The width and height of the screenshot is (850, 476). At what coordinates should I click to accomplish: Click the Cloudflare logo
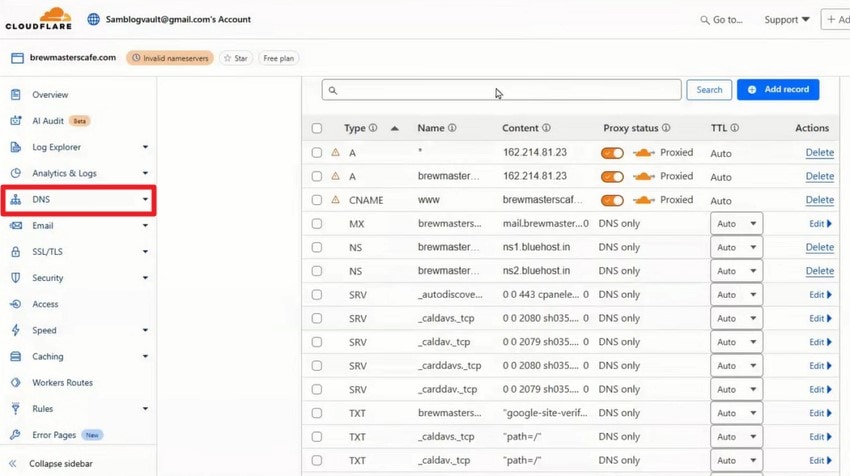click(x=38, y=18)
